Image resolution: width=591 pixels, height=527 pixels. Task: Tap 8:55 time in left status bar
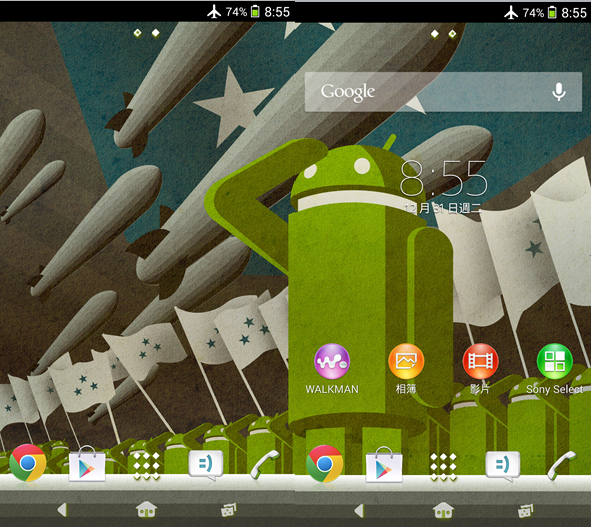[277, 12]
